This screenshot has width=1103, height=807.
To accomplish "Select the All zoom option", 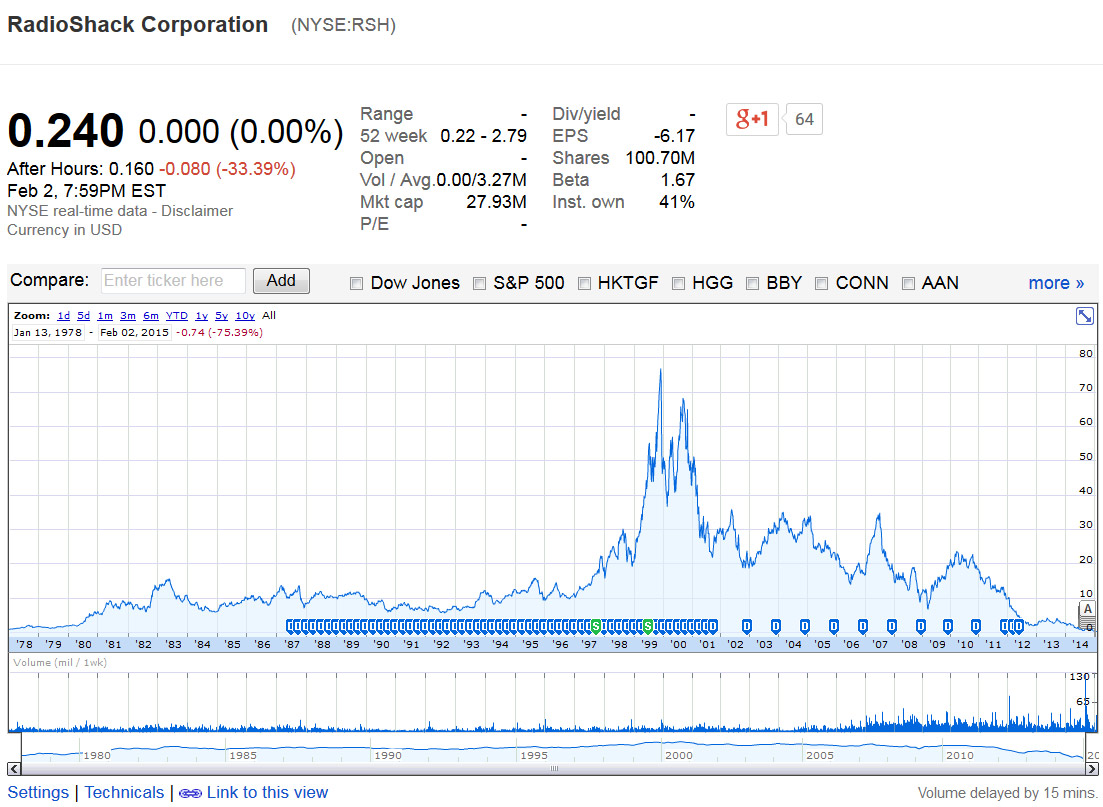I will point(269,316).
